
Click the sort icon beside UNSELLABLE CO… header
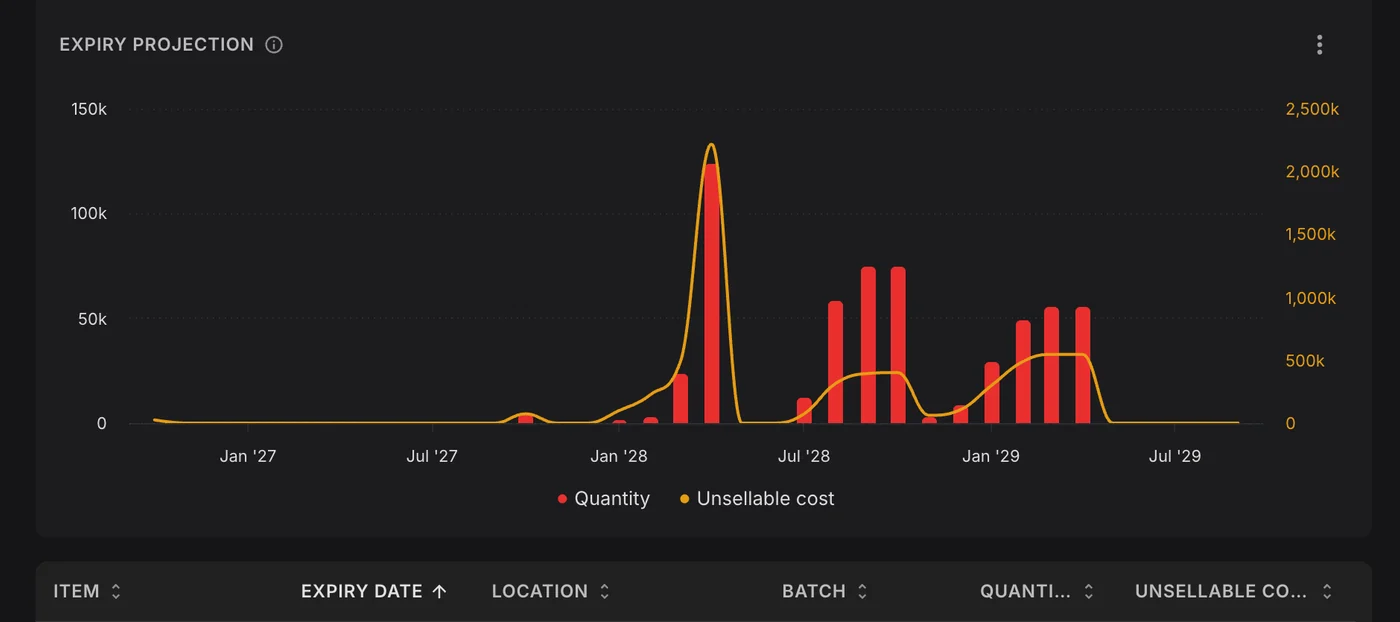pos(1327,591)
